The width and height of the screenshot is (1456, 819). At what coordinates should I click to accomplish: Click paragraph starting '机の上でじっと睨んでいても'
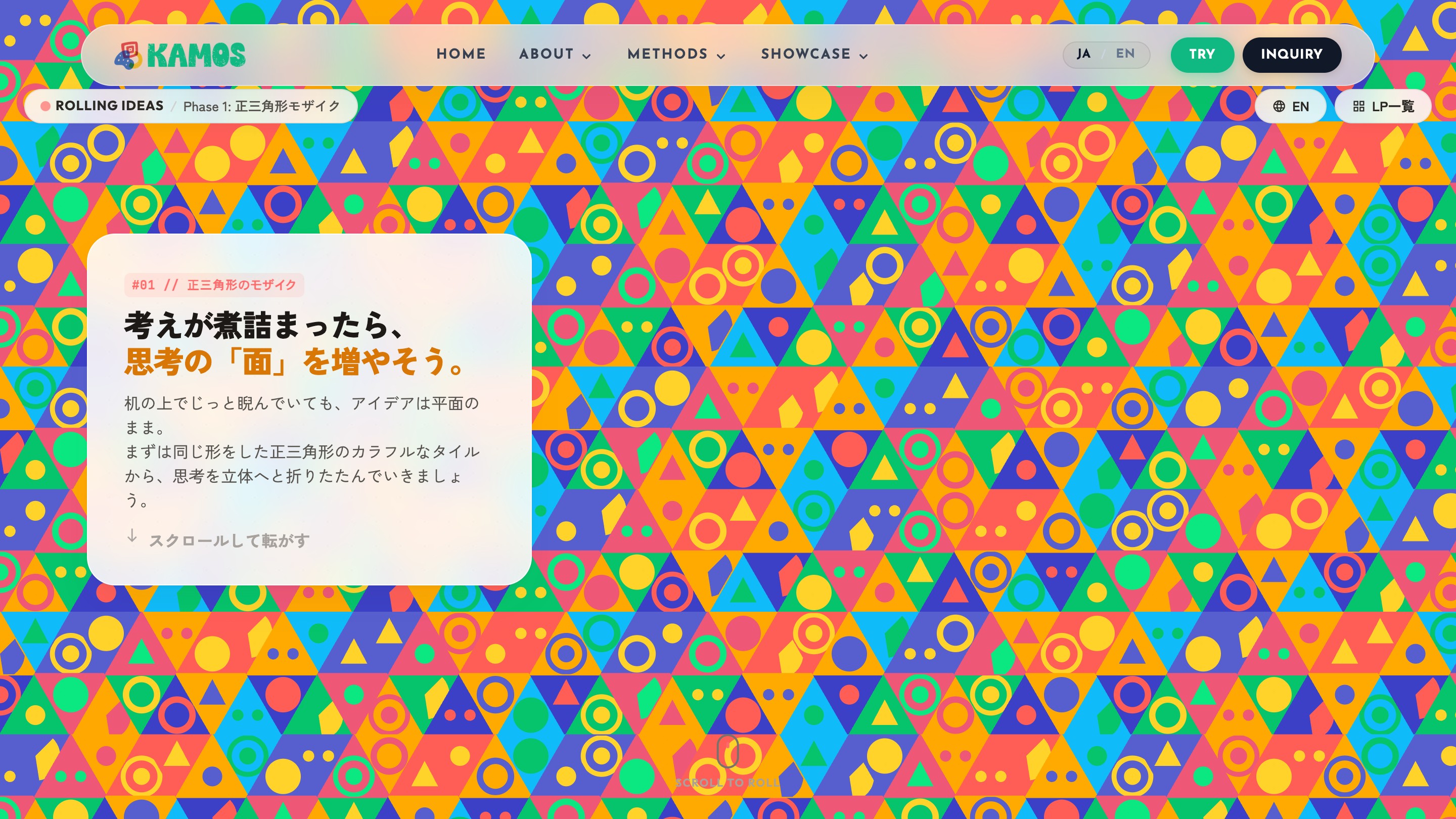(302, 415)
